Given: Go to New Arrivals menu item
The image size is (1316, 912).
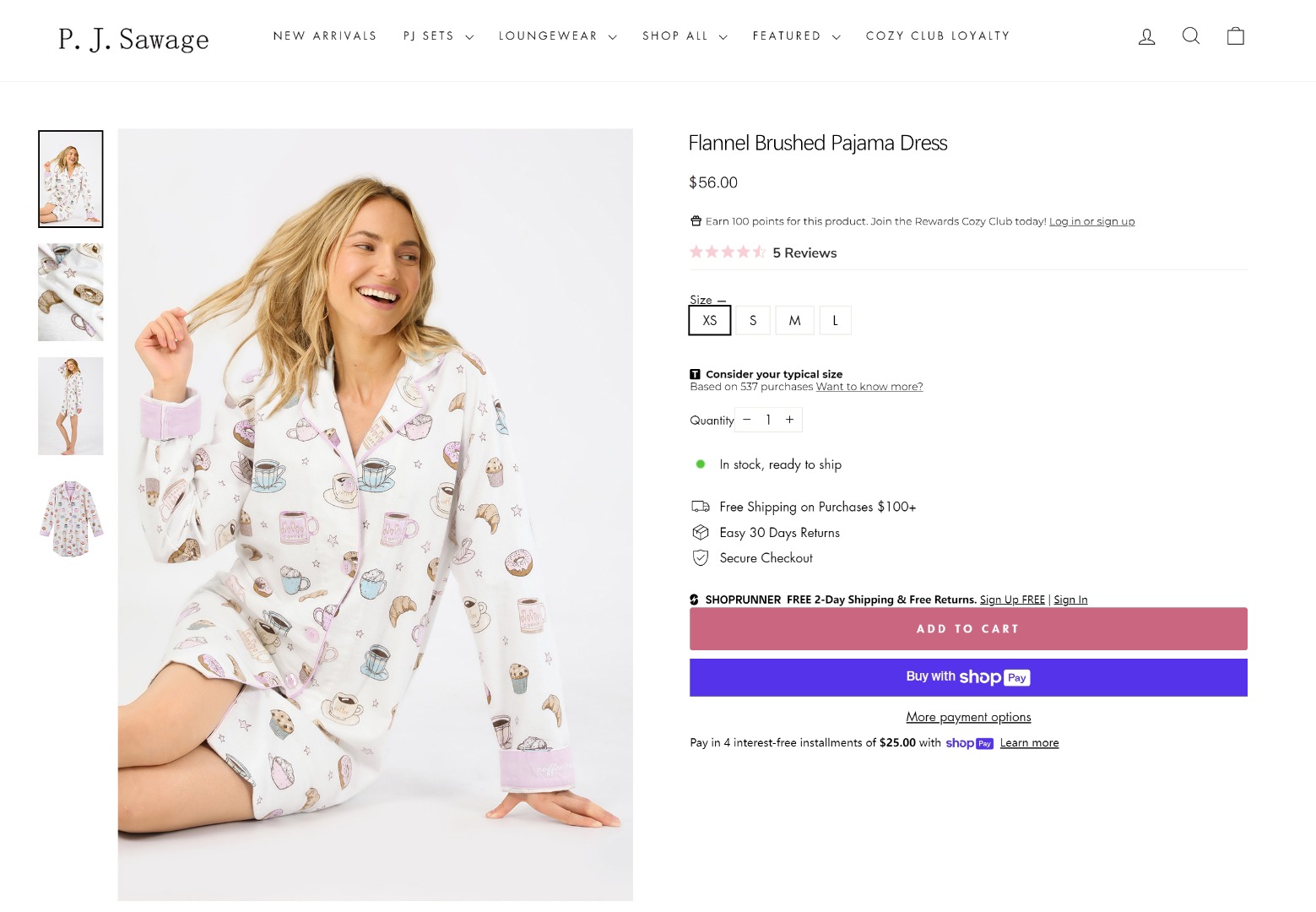Looking at the screenshot, I should 325,36.
